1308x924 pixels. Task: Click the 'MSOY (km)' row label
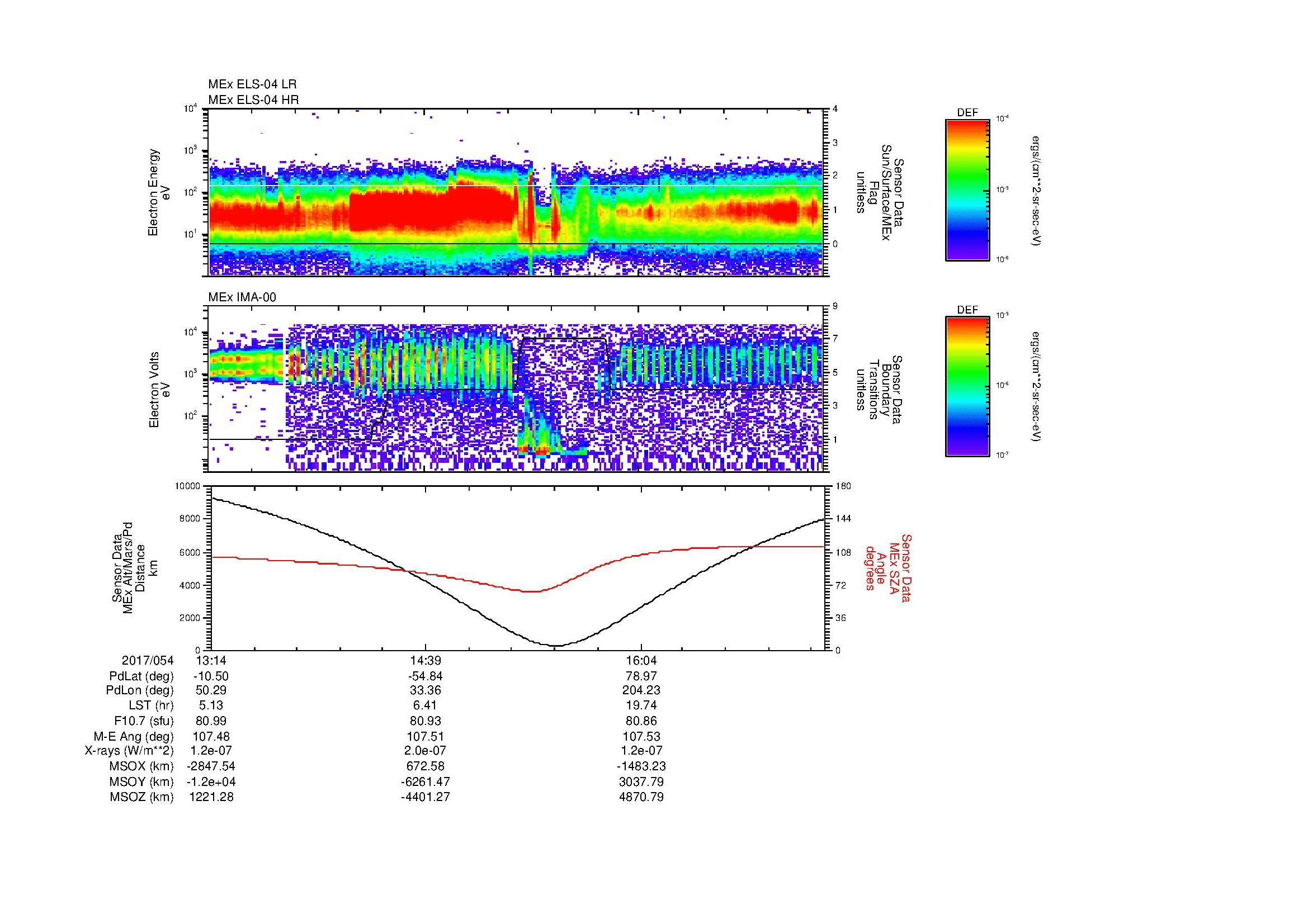tap(142, 781)
